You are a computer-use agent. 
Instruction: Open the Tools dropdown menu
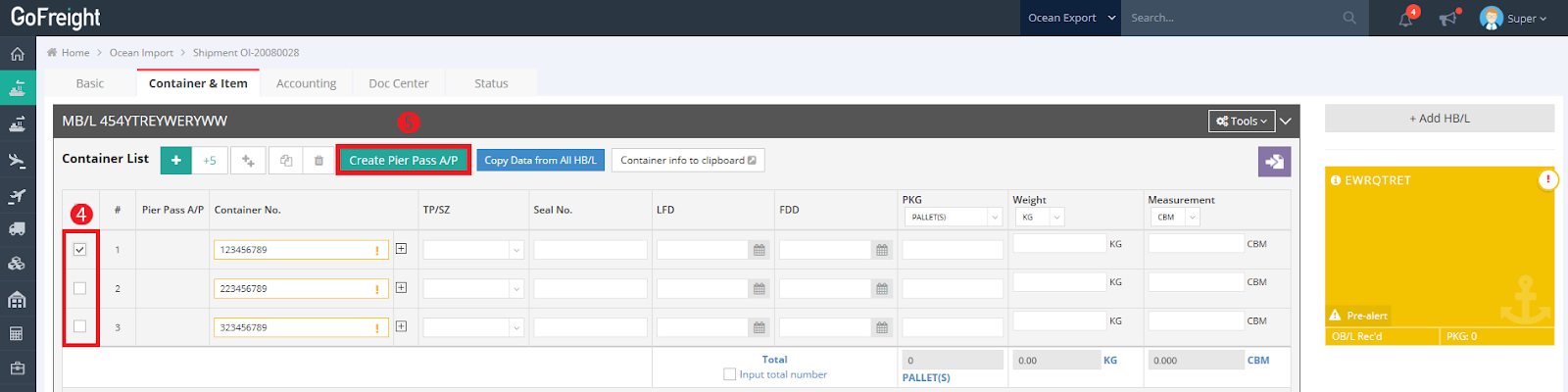(1241, 122)
